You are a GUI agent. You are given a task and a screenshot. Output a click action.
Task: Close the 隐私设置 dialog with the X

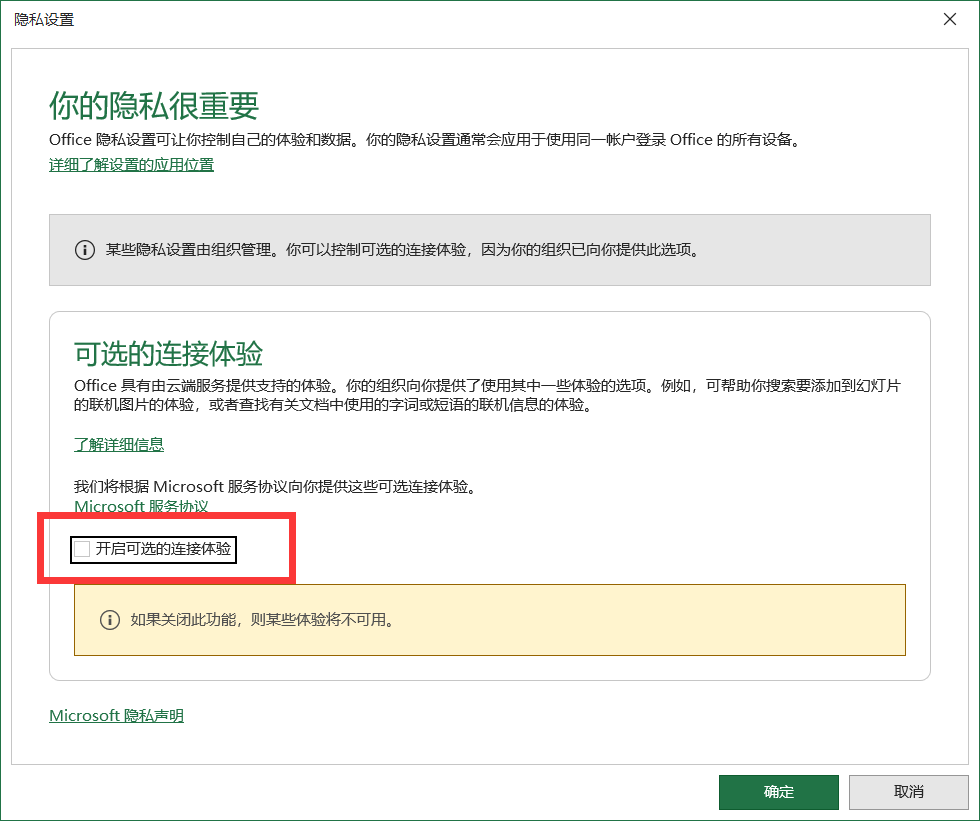click(x=949, y=19)
